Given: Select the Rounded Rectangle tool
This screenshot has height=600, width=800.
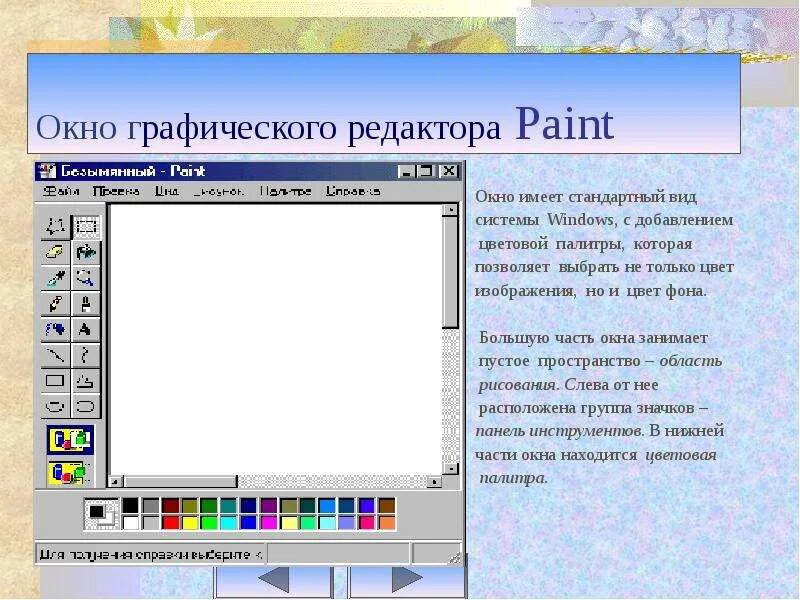Looking at the screenshot, I should pyautogui.click(x=86, y=407).
